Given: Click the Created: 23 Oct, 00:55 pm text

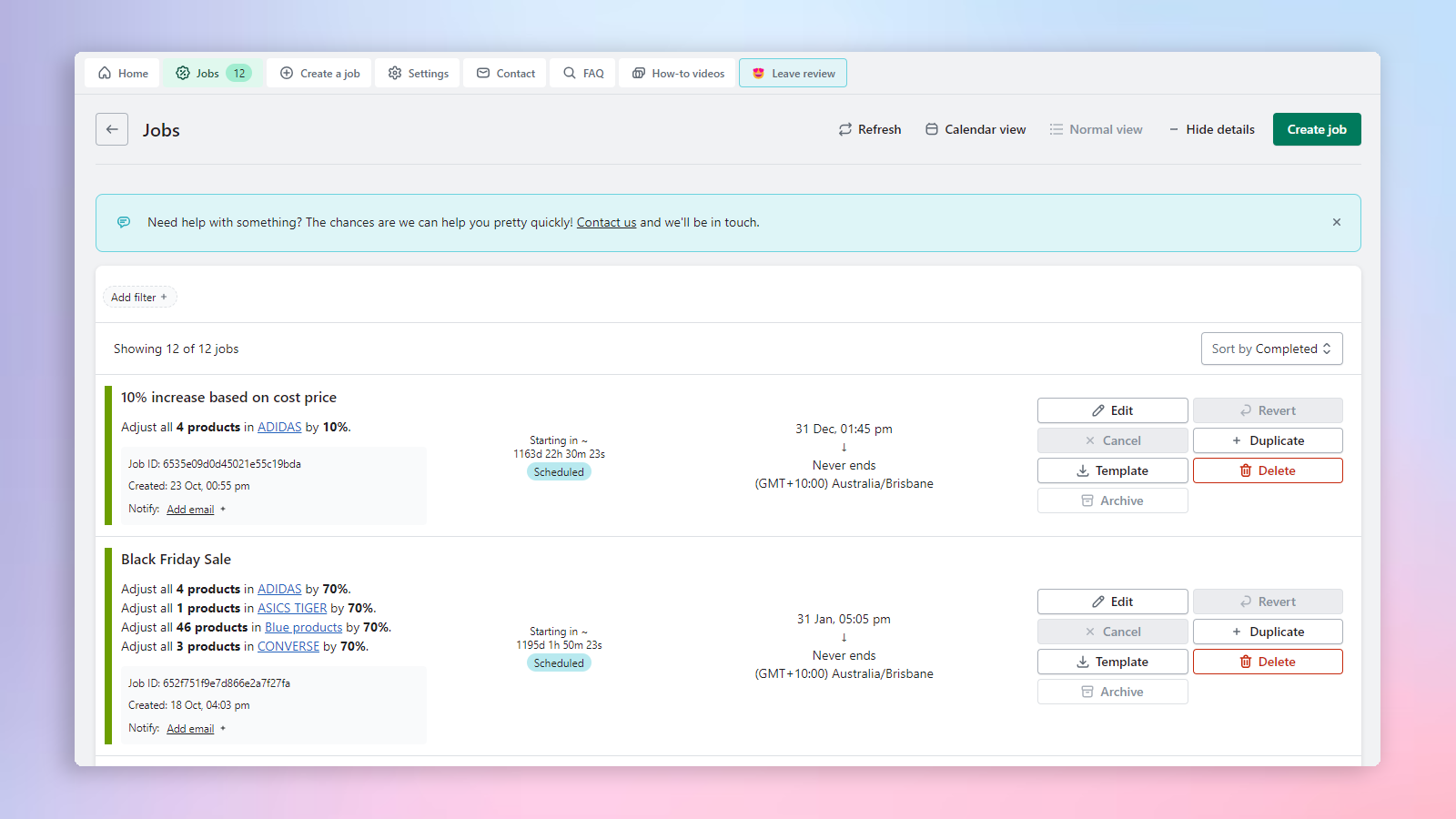Looking at the screenshot, I should click(x=188, y=486).
